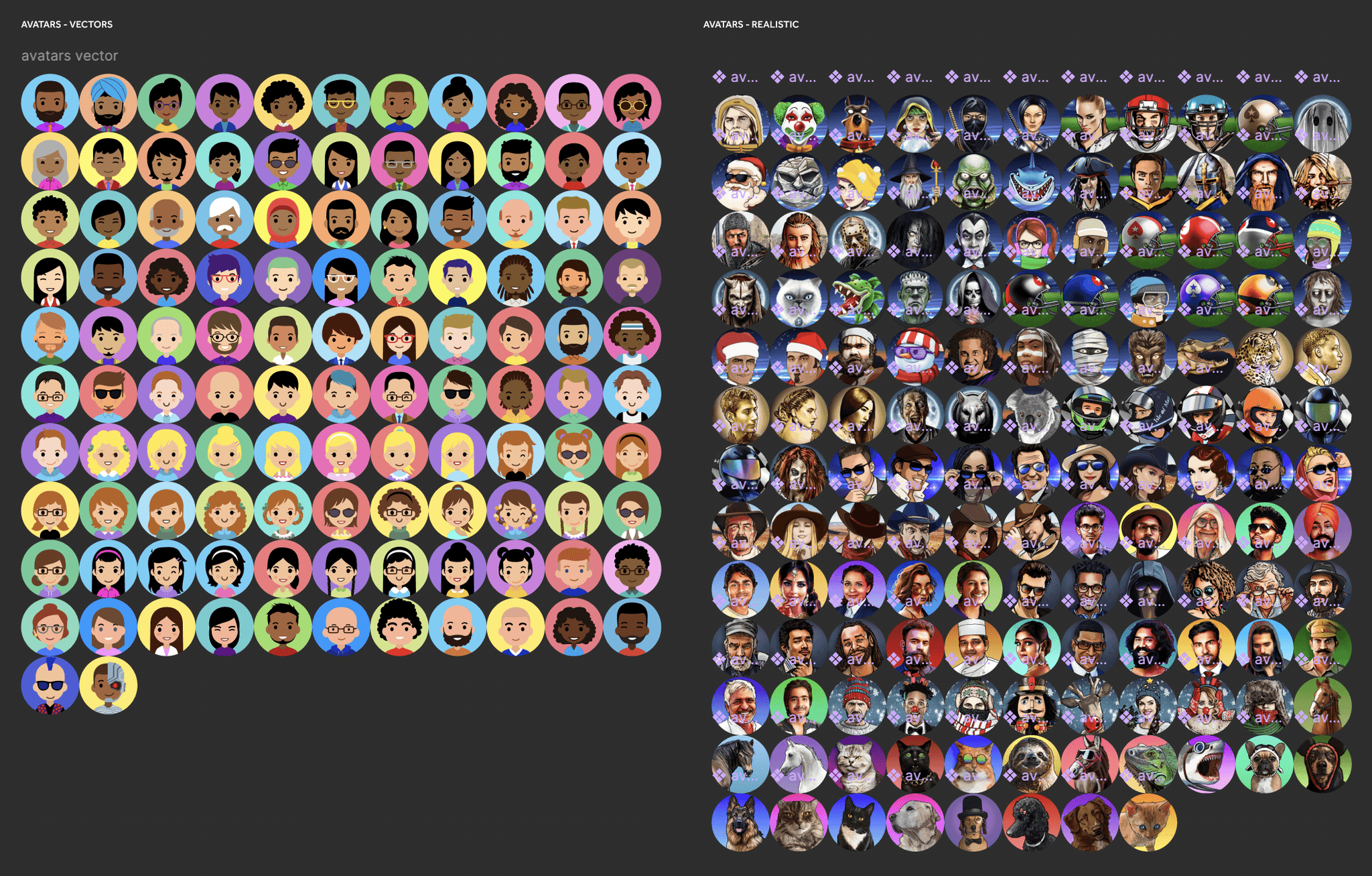Select the snowman with sunglasses avatar
This screenshot has width=1372, height=876.
(x=915, y=357)
